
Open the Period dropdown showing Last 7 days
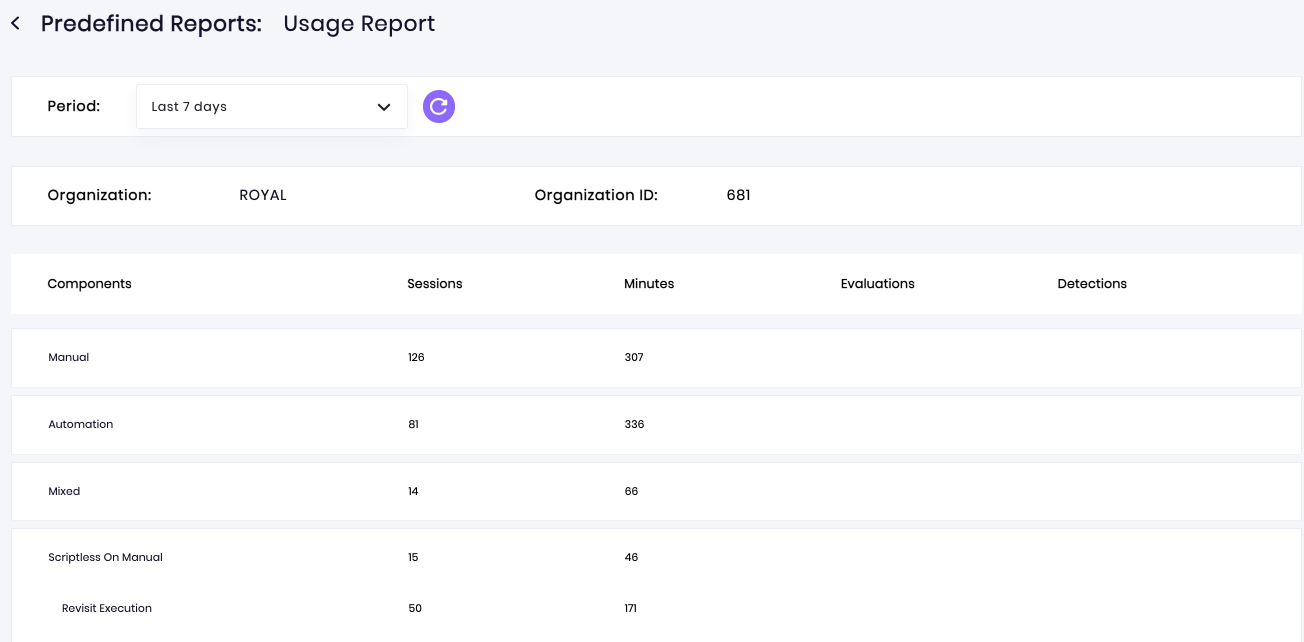tap(272, 106)
